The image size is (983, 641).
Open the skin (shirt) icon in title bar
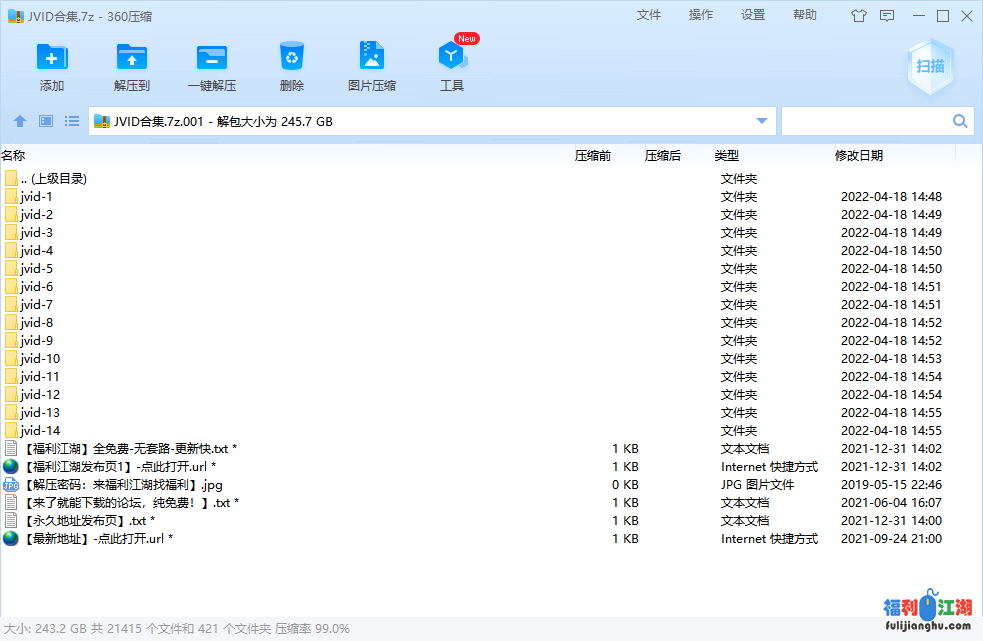tap(859, 16)
